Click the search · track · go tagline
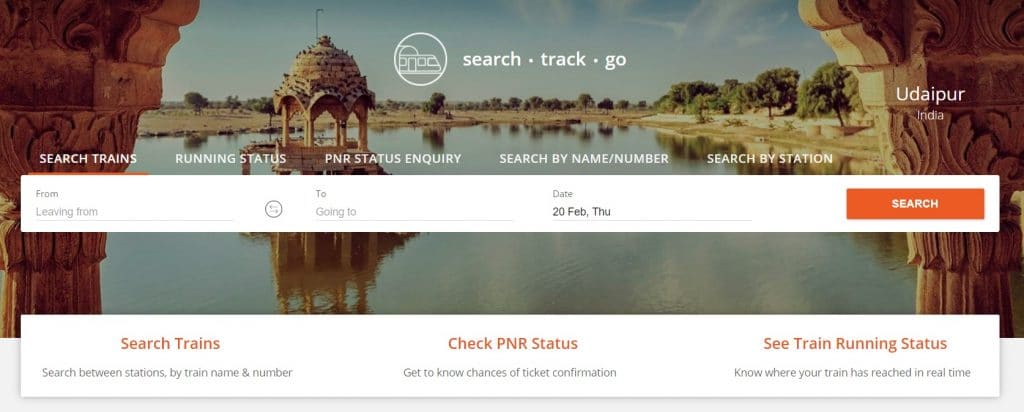The height and width of the screenshot is (412, 1024). pos(545,59)
